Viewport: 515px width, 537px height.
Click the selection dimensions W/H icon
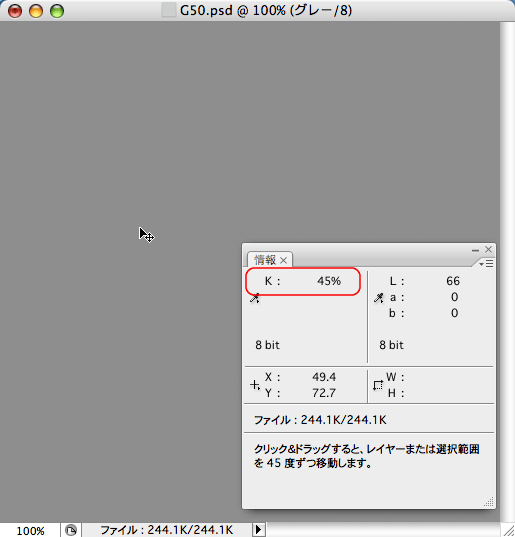(378, 385)
